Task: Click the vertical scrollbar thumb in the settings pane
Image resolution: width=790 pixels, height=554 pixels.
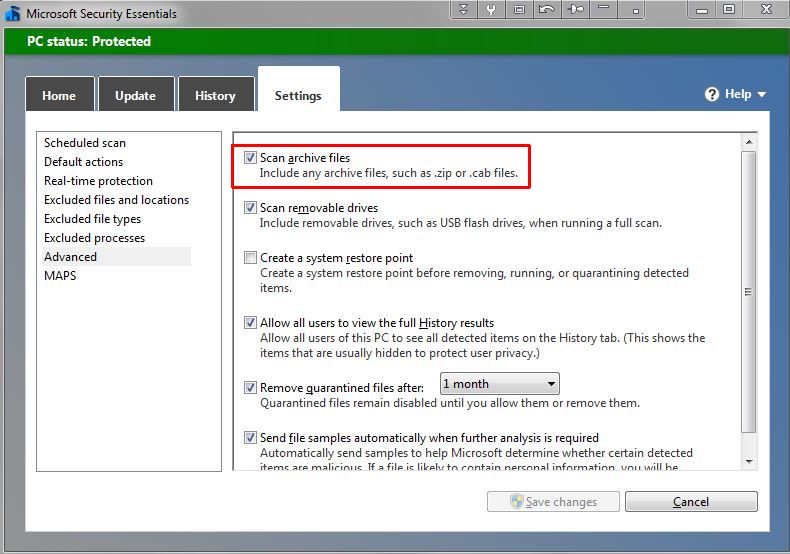Action: click(x=749, y=292)
